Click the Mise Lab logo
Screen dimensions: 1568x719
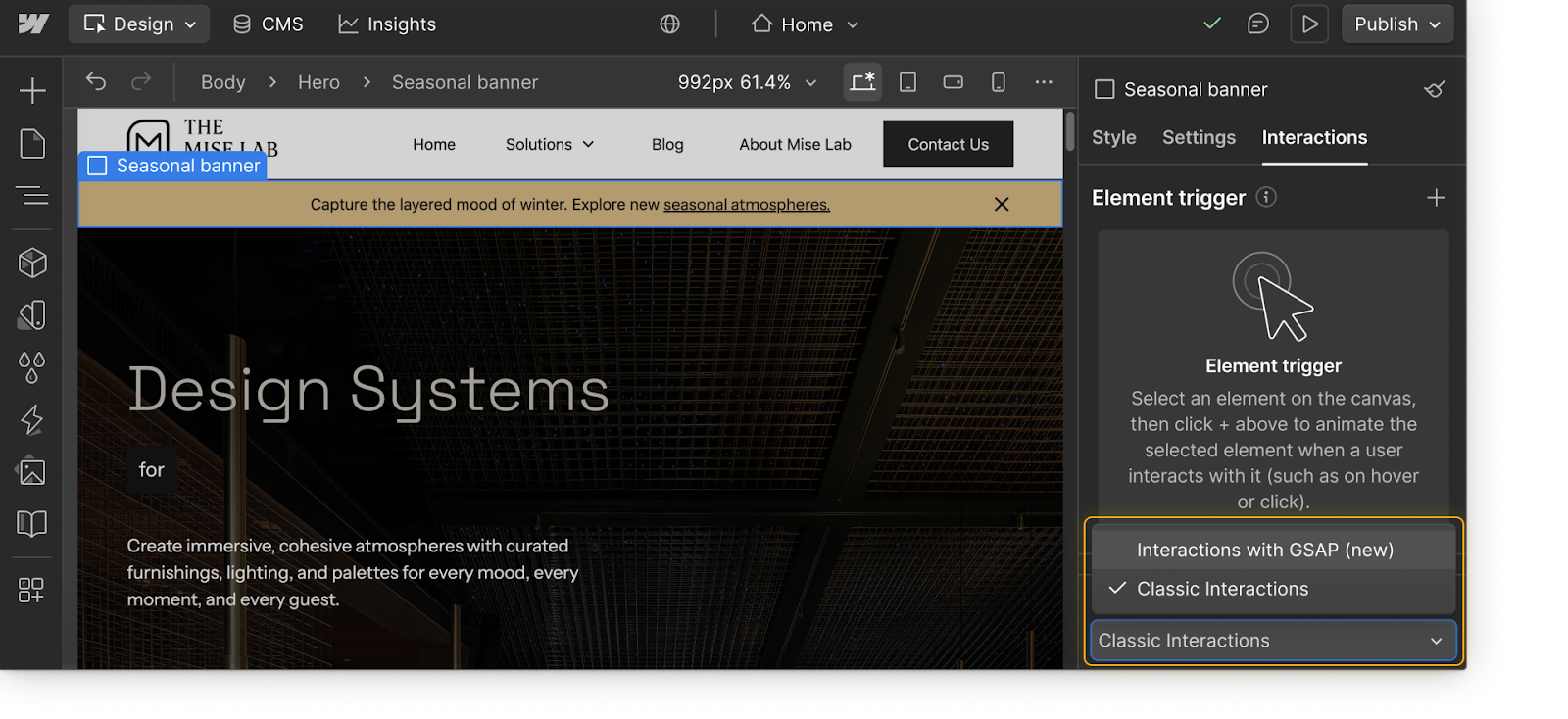click(203, 139)
